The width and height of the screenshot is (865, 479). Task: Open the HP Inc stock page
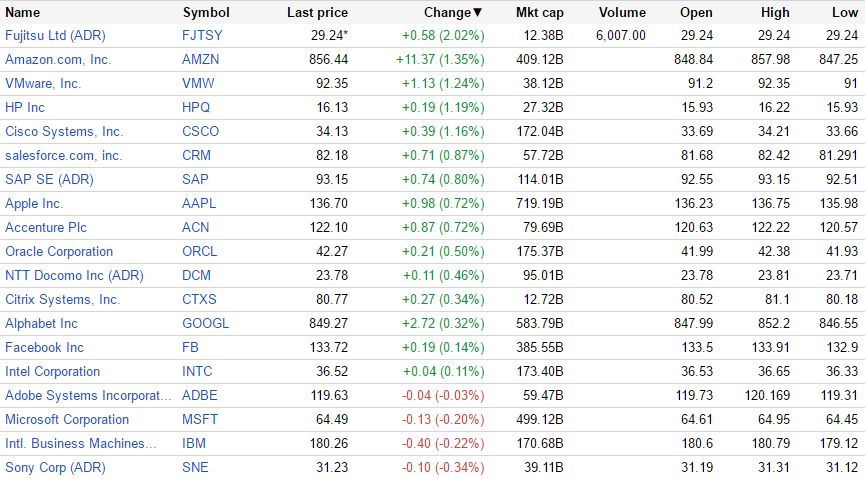coord(25,107)
